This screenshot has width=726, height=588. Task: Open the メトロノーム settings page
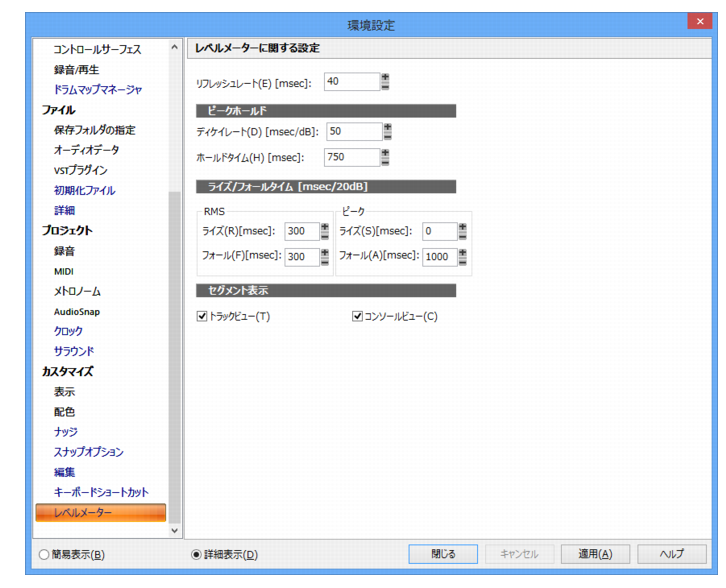click(x=77, y=291)
